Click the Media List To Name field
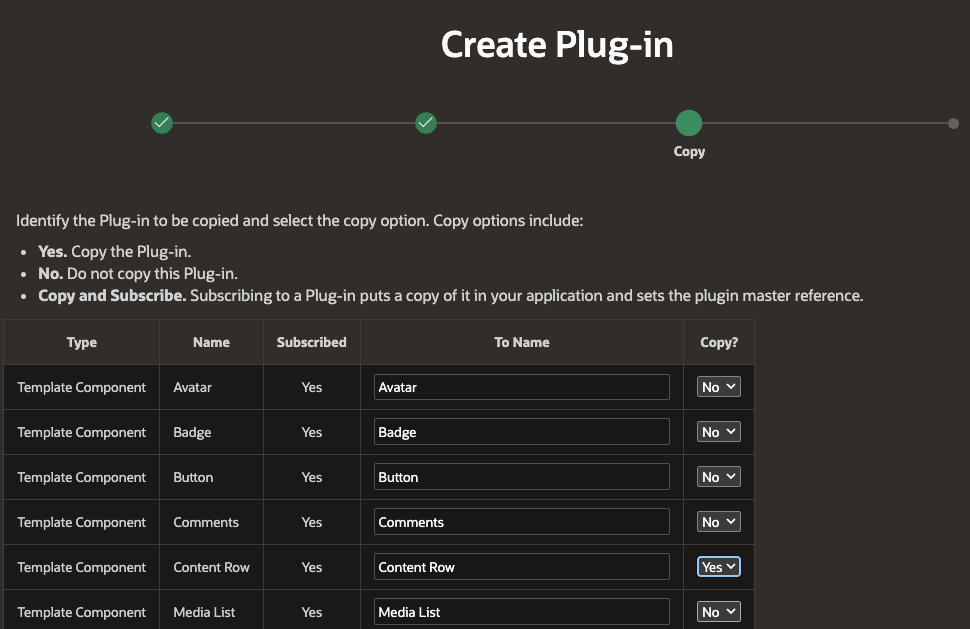Image resolution: width=970 pixels, height=629 pixels. (x=521, y=612)
